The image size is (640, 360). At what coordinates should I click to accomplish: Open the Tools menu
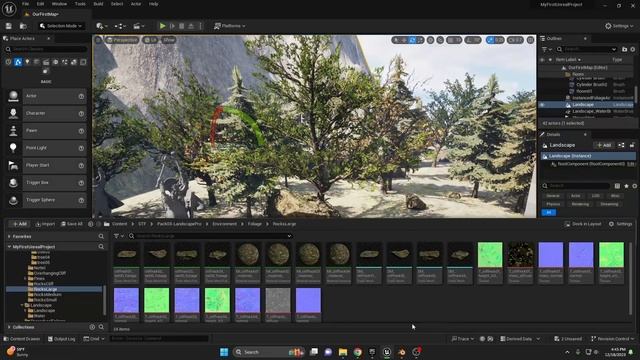80,4
